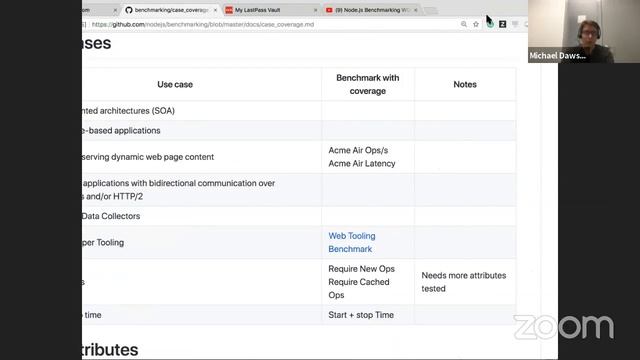Click the 'Use case' column header
The image size is (640, 360).
[x=175, y=84]
